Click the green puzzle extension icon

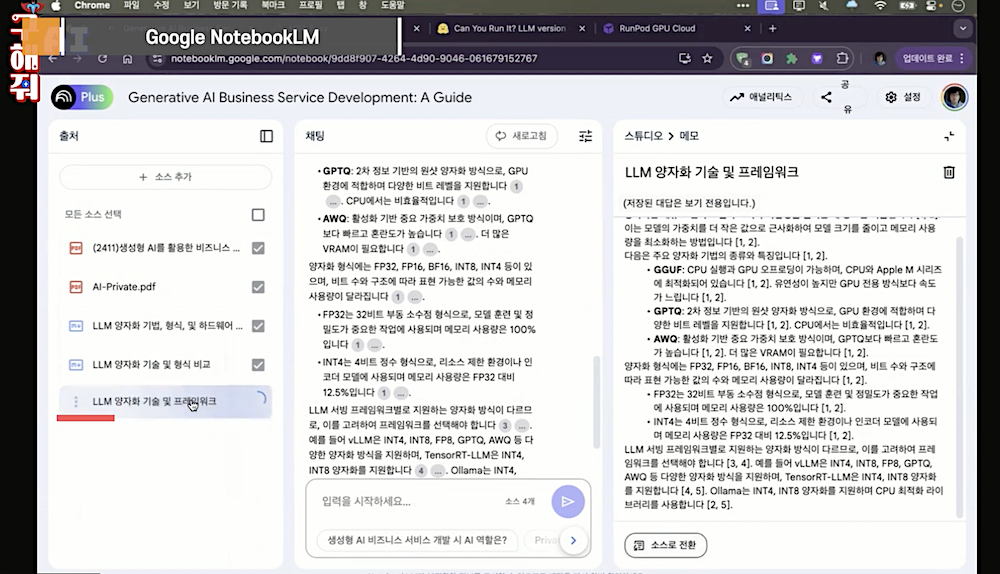coord(791,59)
